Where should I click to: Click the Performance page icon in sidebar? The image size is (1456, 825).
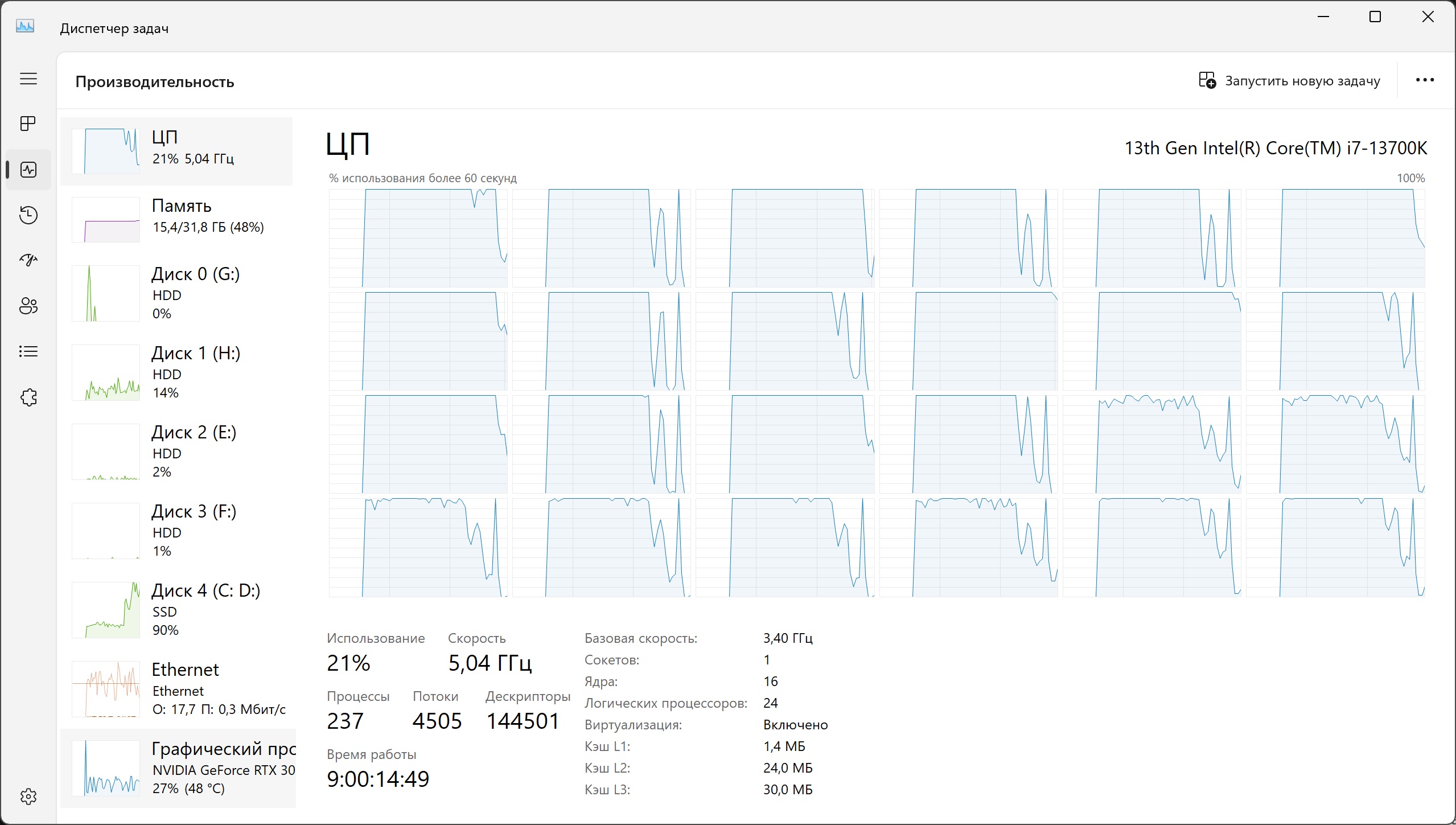tap(28, 170)
